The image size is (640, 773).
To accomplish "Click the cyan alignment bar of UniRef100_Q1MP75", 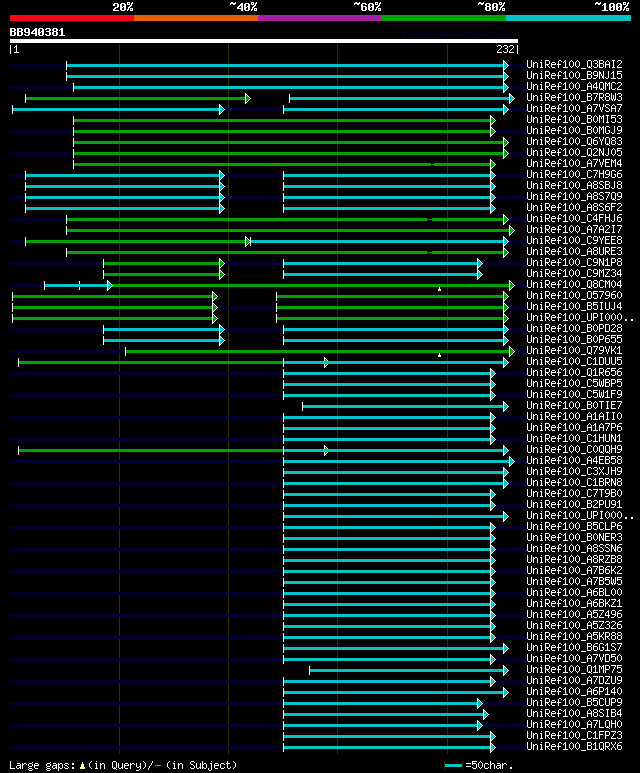I will pyautogui.click(x=407, y=670).
